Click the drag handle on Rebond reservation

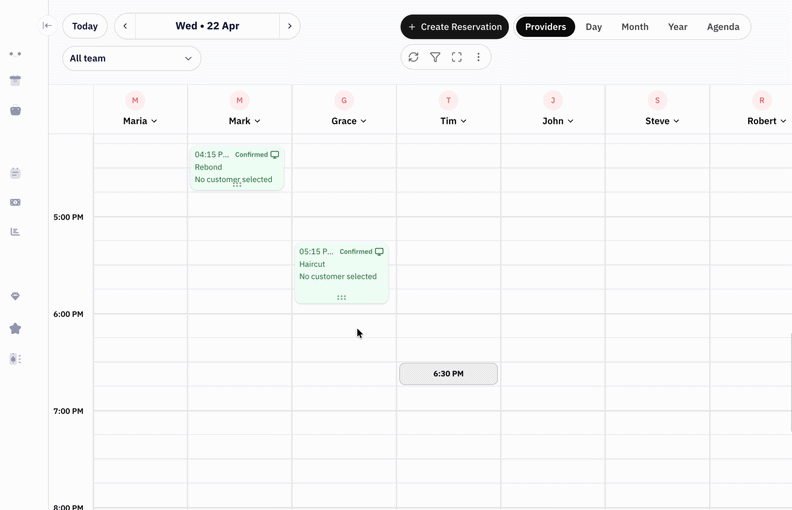coord(237,185)
